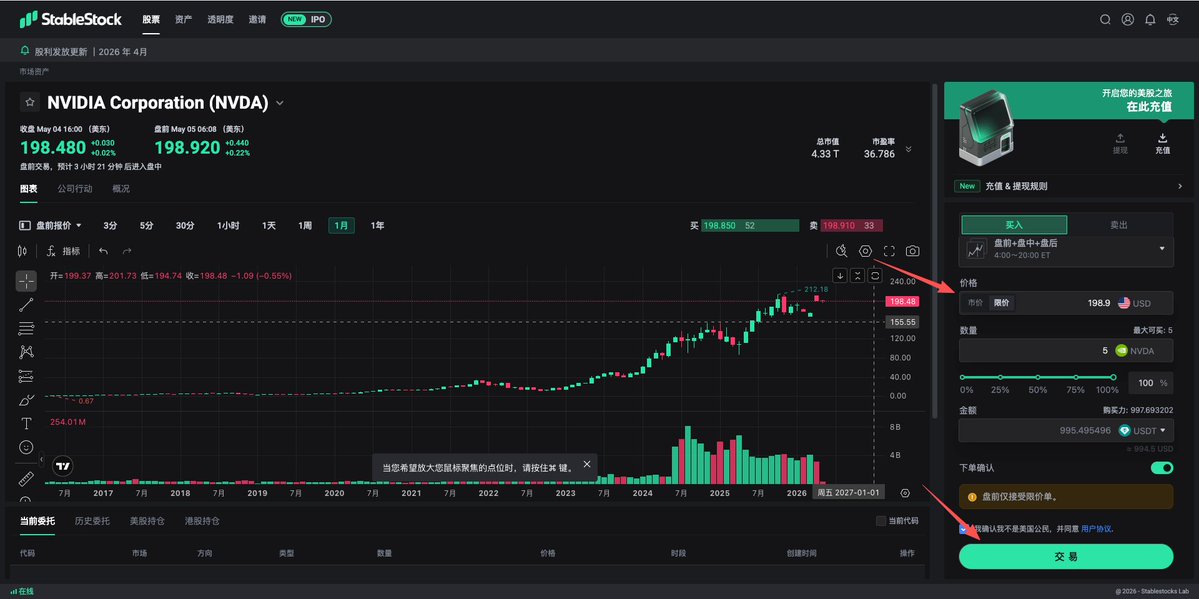Select the trend line drawing tool

26,305
